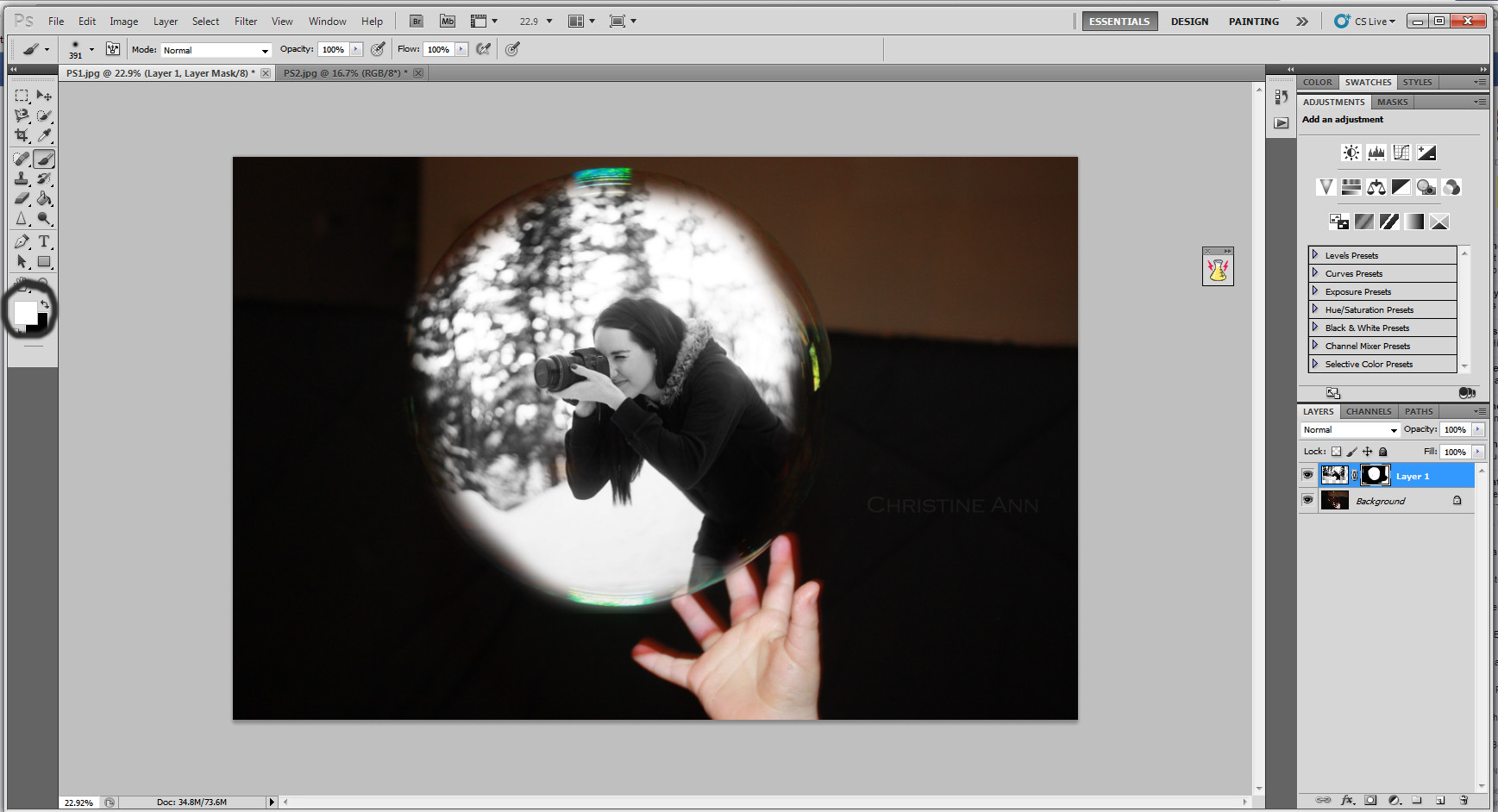
Task: Open the 22.9 zoom level dropdown
Action: click(549, 22)
